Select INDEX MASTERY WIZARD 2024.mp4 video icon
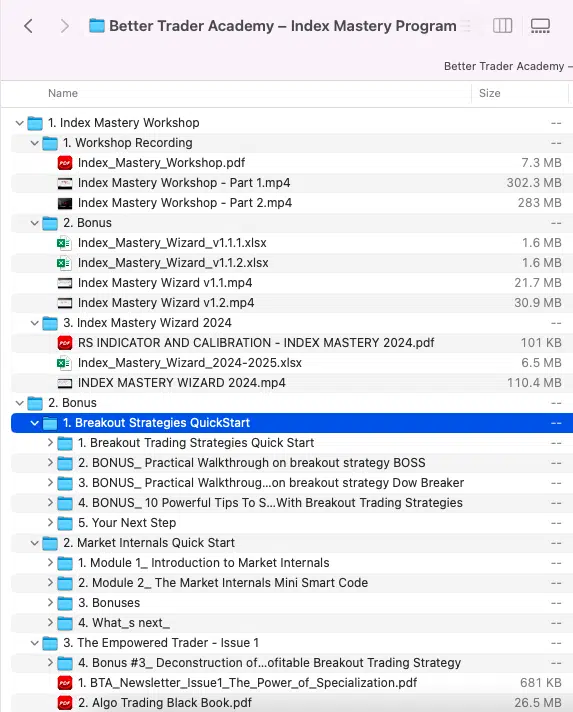Screen dimensions: 573x712 [65, 383]
